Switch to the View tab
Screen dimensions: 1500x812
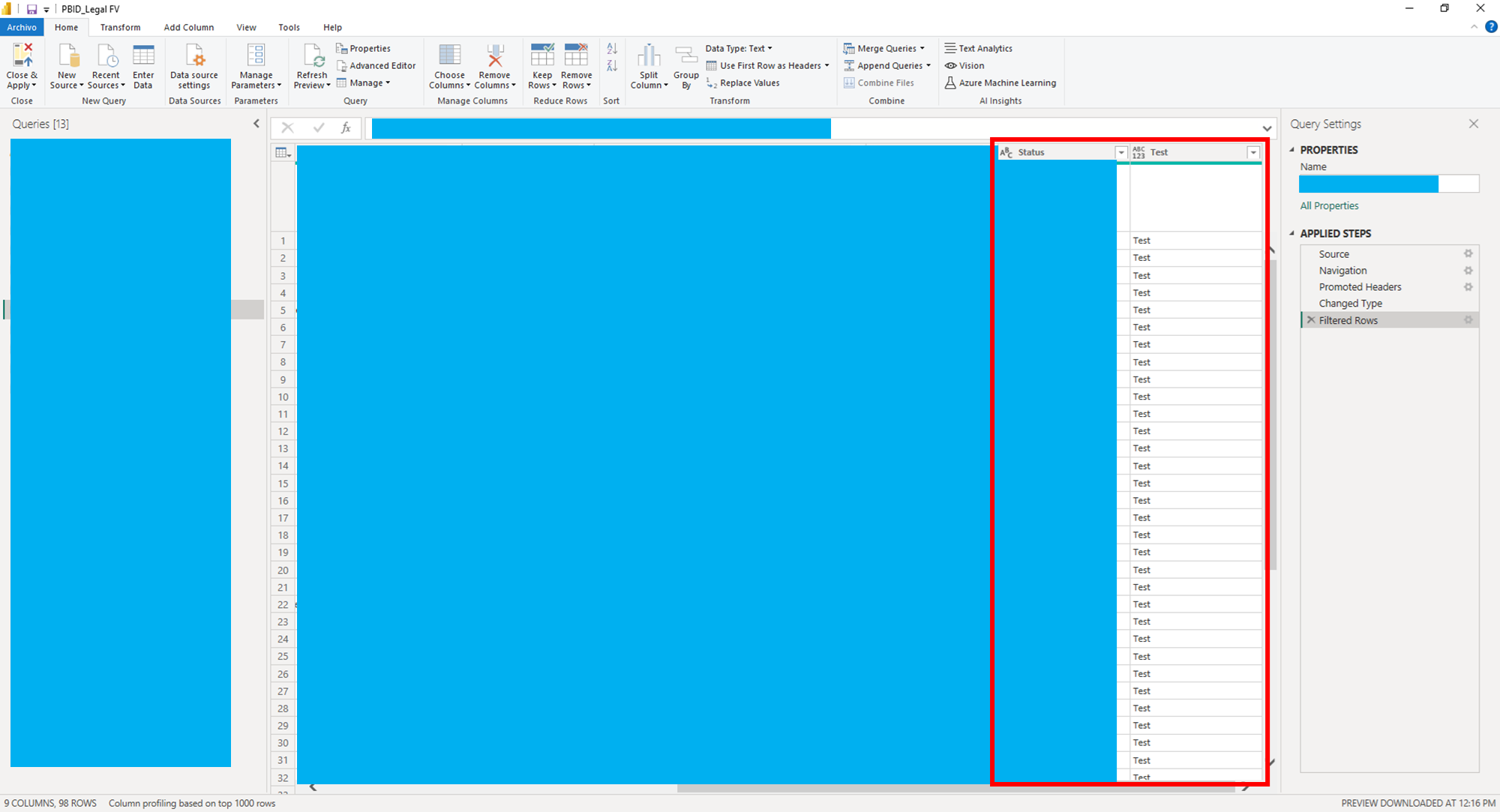coord(246,27)
